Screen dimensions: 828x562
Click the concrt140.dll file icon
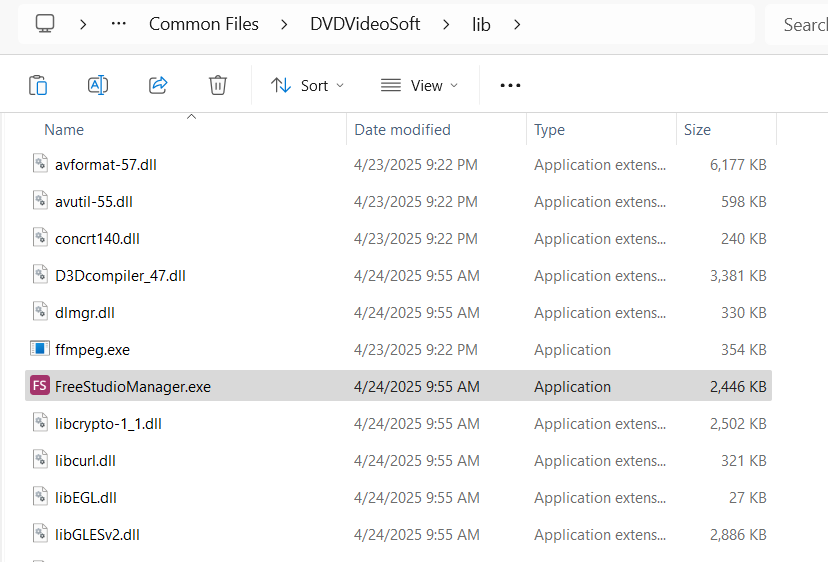pyautogui.click(x=41, y=237)
